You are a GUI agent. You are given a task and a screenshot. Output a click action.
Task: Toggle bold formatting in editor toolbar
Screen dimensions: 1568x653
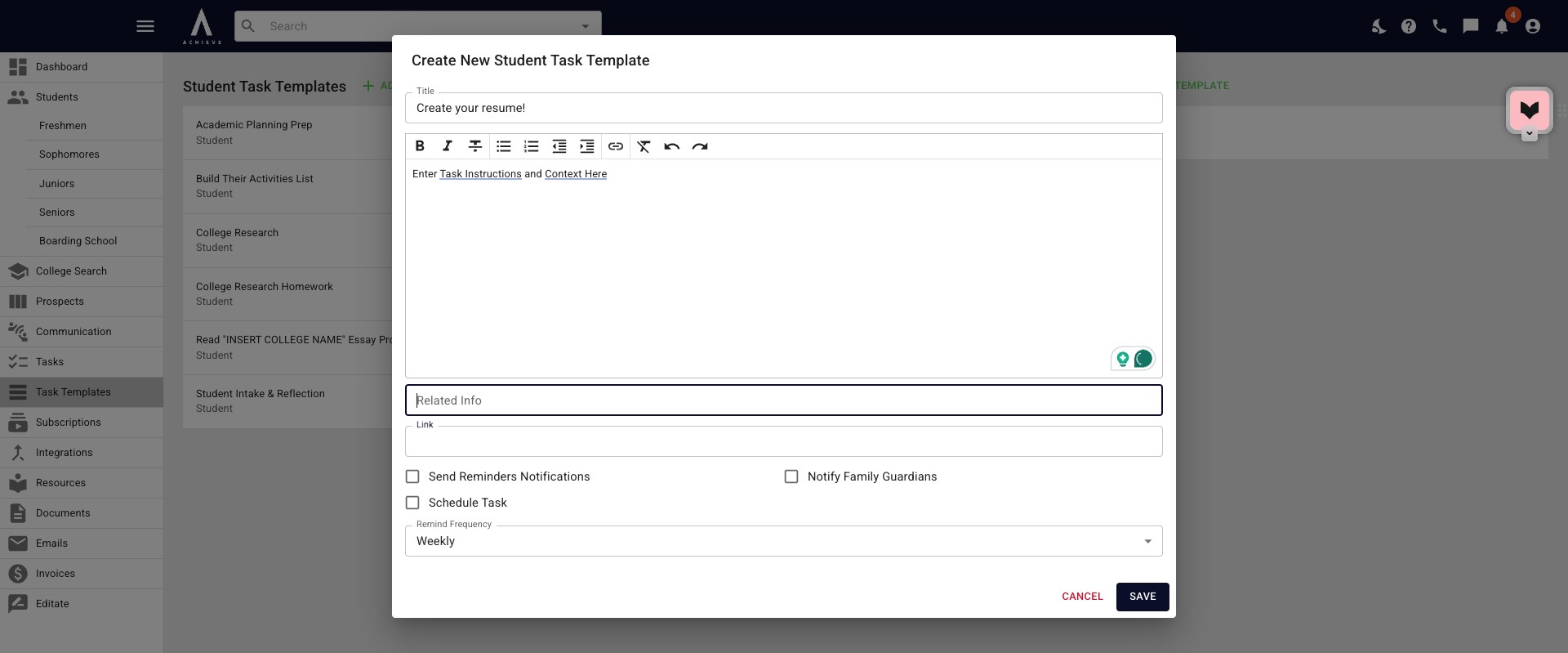pyautogui.click(x=420, y=146)
